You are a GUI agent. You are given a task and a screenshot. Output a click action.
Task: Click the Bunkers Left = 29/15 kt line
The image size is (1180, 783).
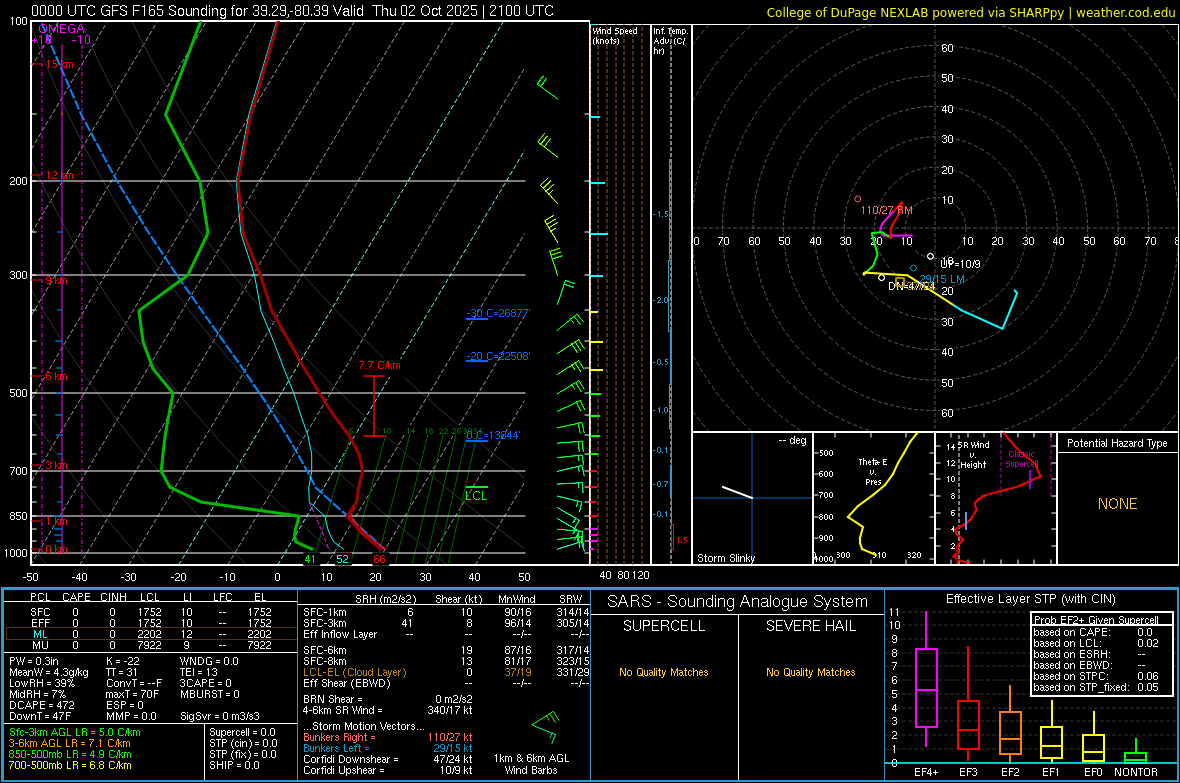click(x=388, y=748)
